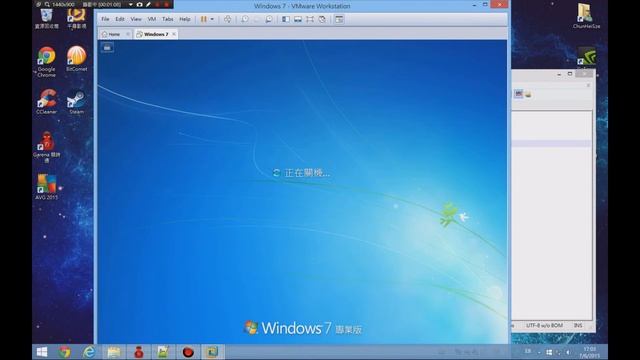Click the console view icon at the toolbar end
Screen dimensions: 640x360
click(339, 19)
